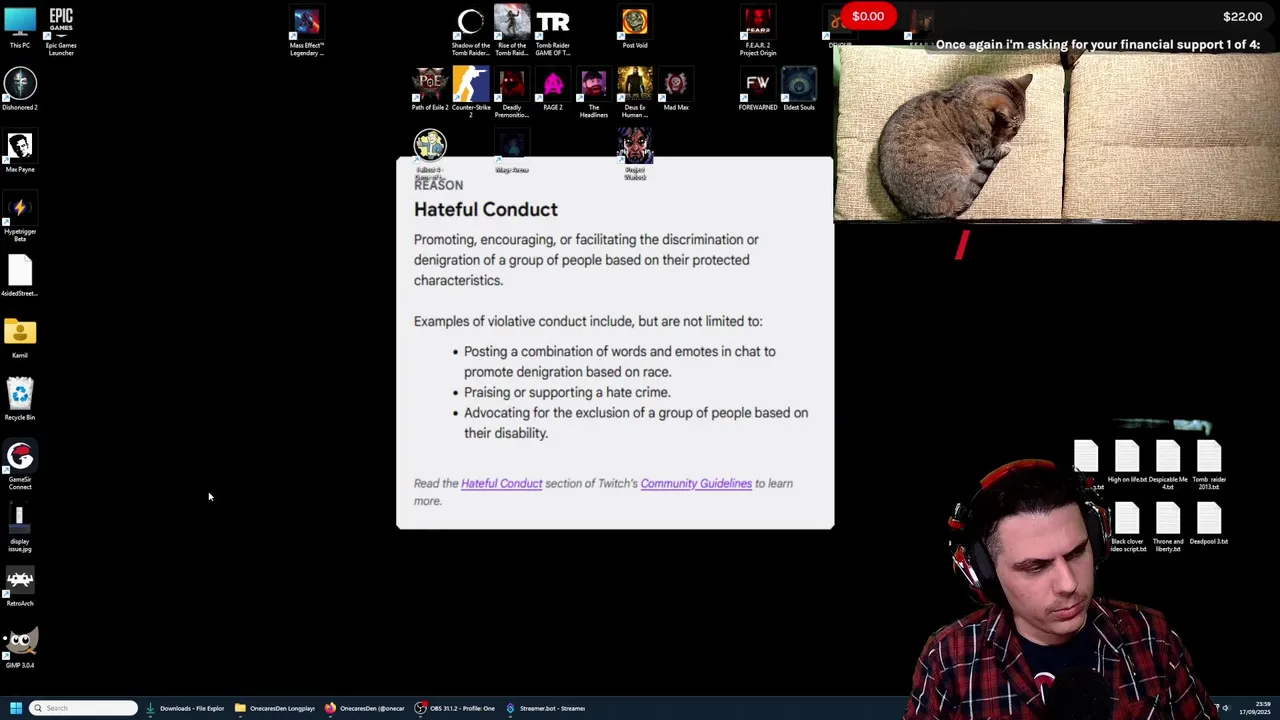This screenshot has width=1280, height=720.
Task: Select the Shadow of the Tomb Raider icon
Action: click(x=471, y=31)
